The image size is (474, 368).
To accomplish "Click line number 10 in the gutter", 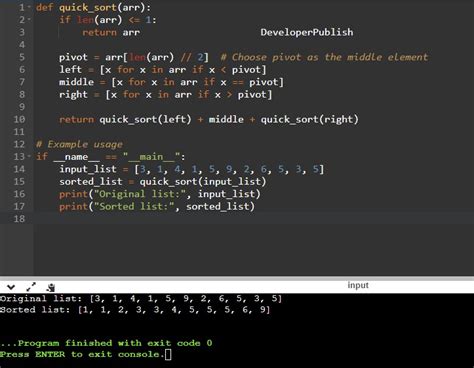I will 19,119.
